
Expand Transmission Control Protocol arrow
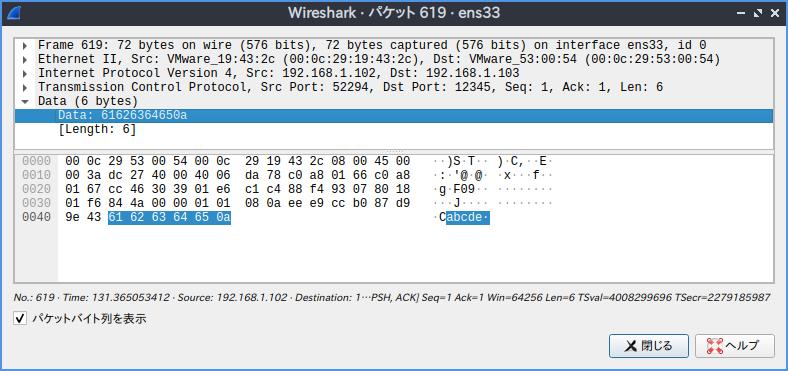pyautogui.click(x=25, y=88)
